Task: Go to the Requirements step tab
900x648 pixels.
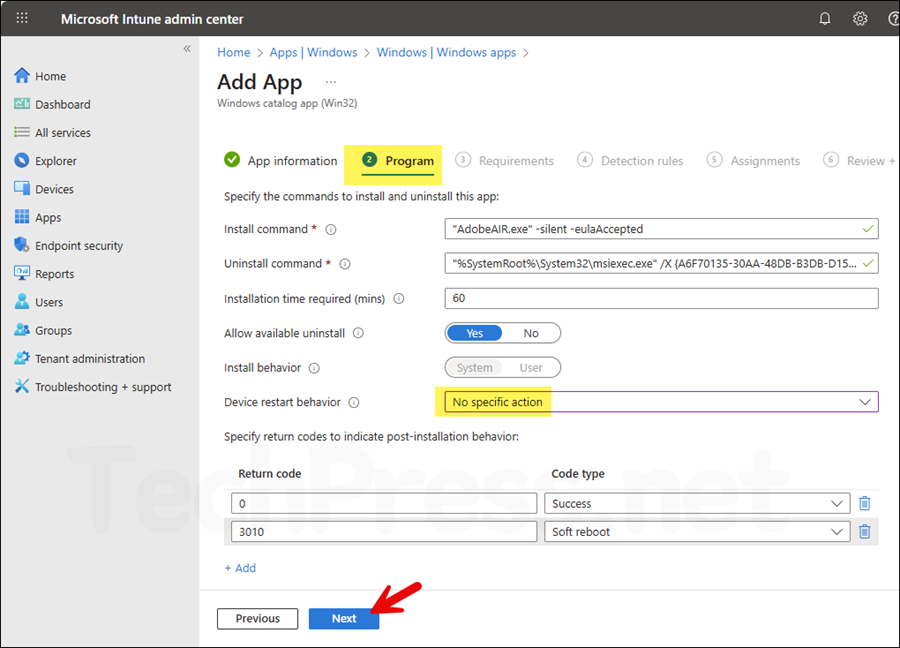Action: (x=505, y=161)
